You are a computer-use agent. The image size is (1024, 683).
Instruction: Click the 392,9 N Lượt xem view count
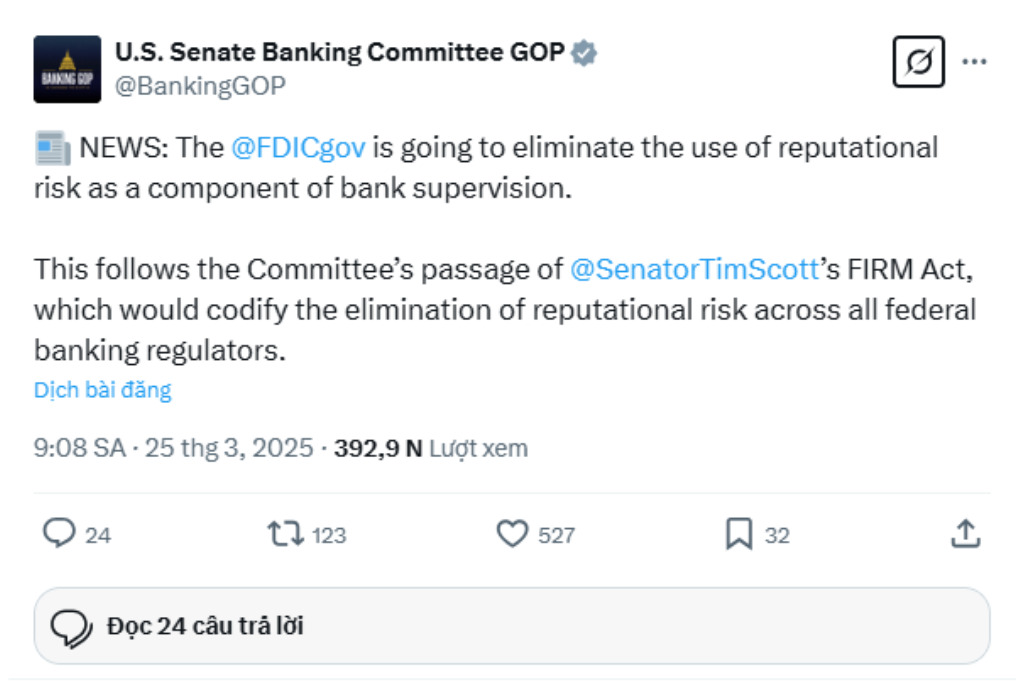pos(431,448)
